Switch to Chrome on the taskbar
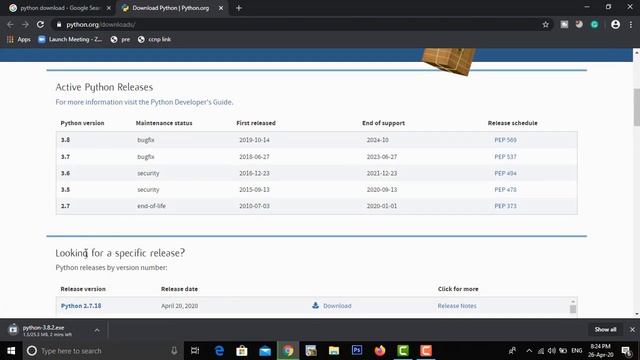This screenshot has width=640, height=360. tap(288, 351)
